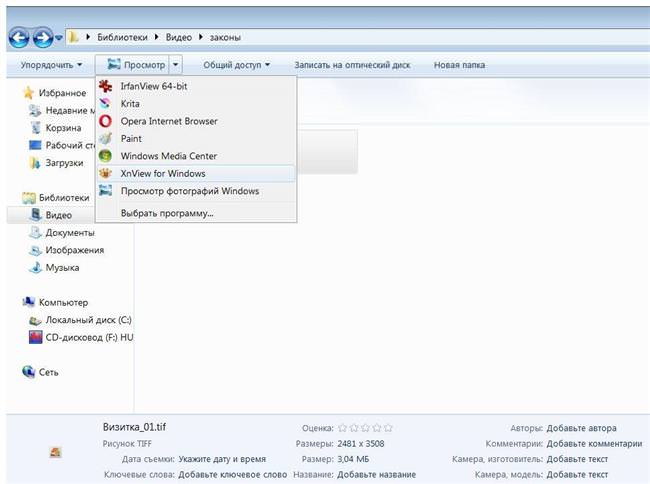
Task: Click the Видео library icon
Action: 36,215
